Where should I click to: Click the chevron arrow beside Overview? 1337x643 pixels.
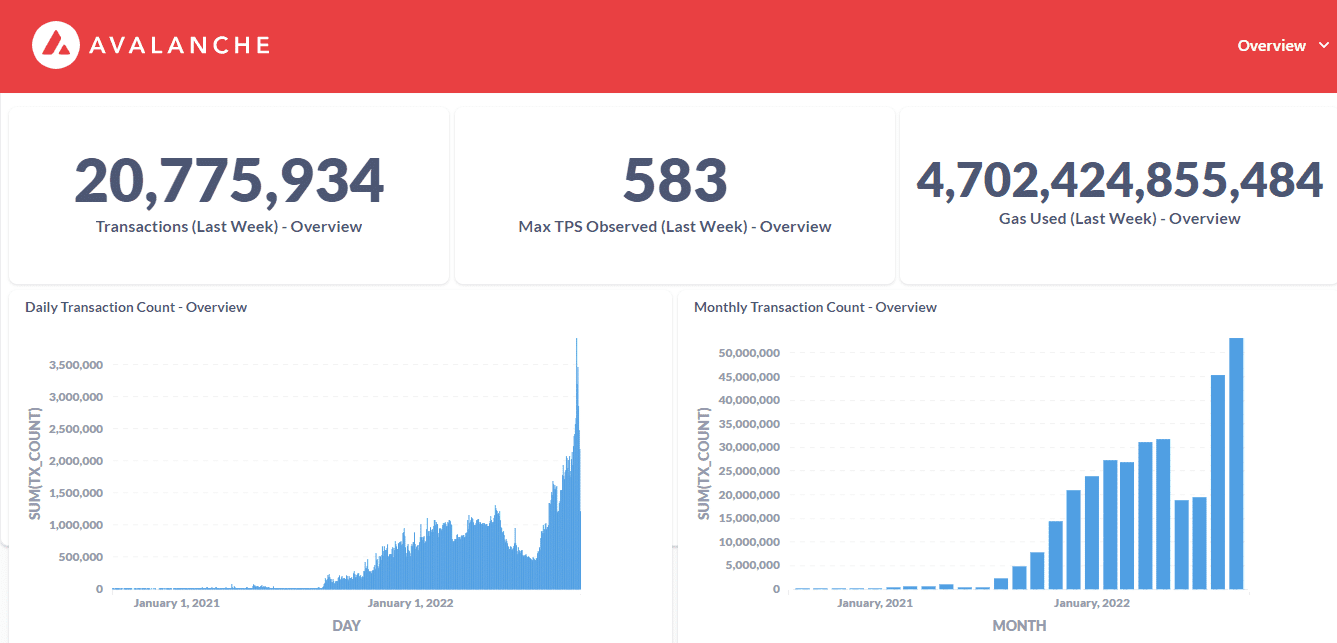click(x=1324, y=45)
